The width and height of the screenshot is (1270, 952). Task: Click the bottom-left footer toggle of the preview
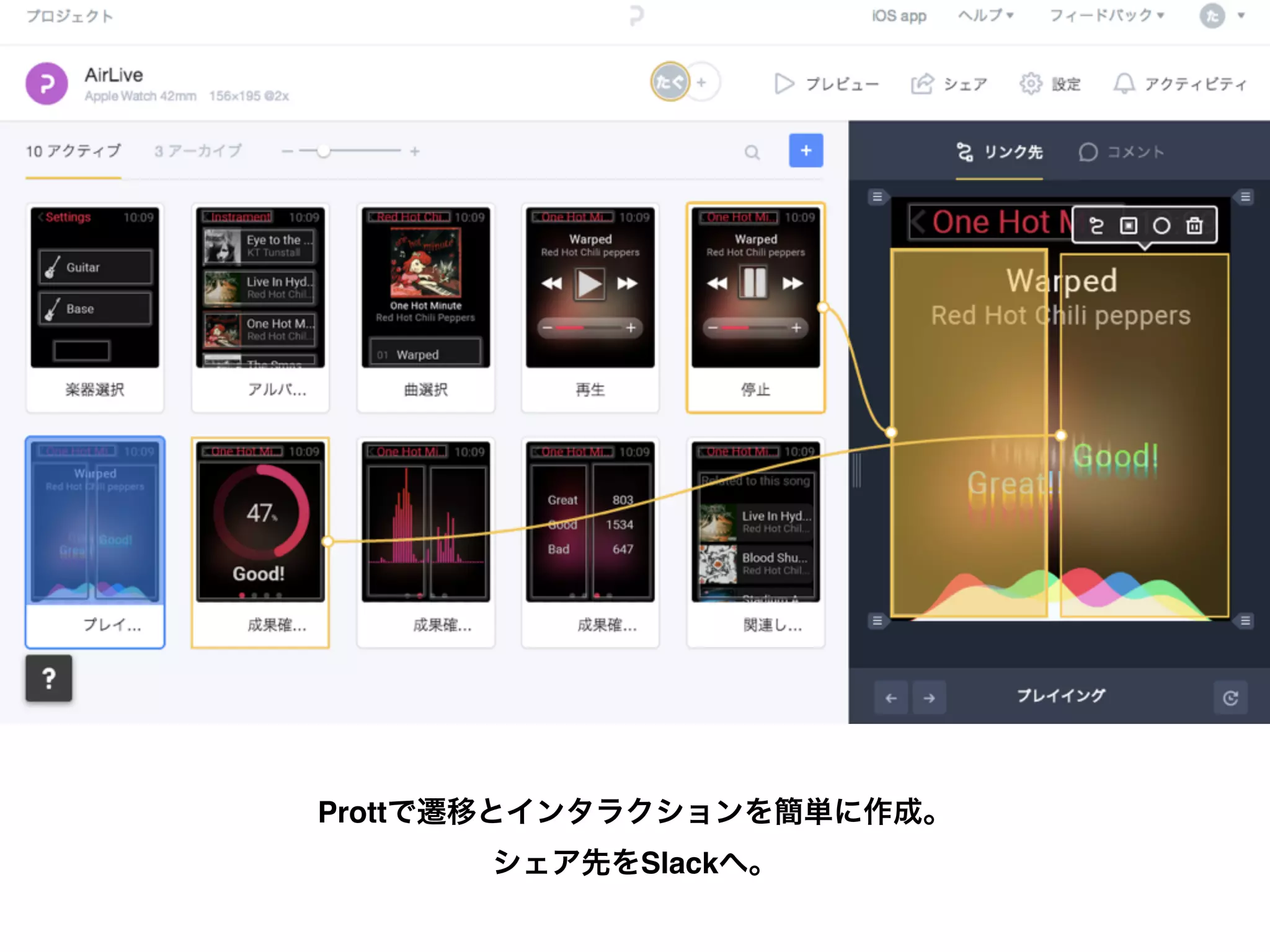point(877,620)
